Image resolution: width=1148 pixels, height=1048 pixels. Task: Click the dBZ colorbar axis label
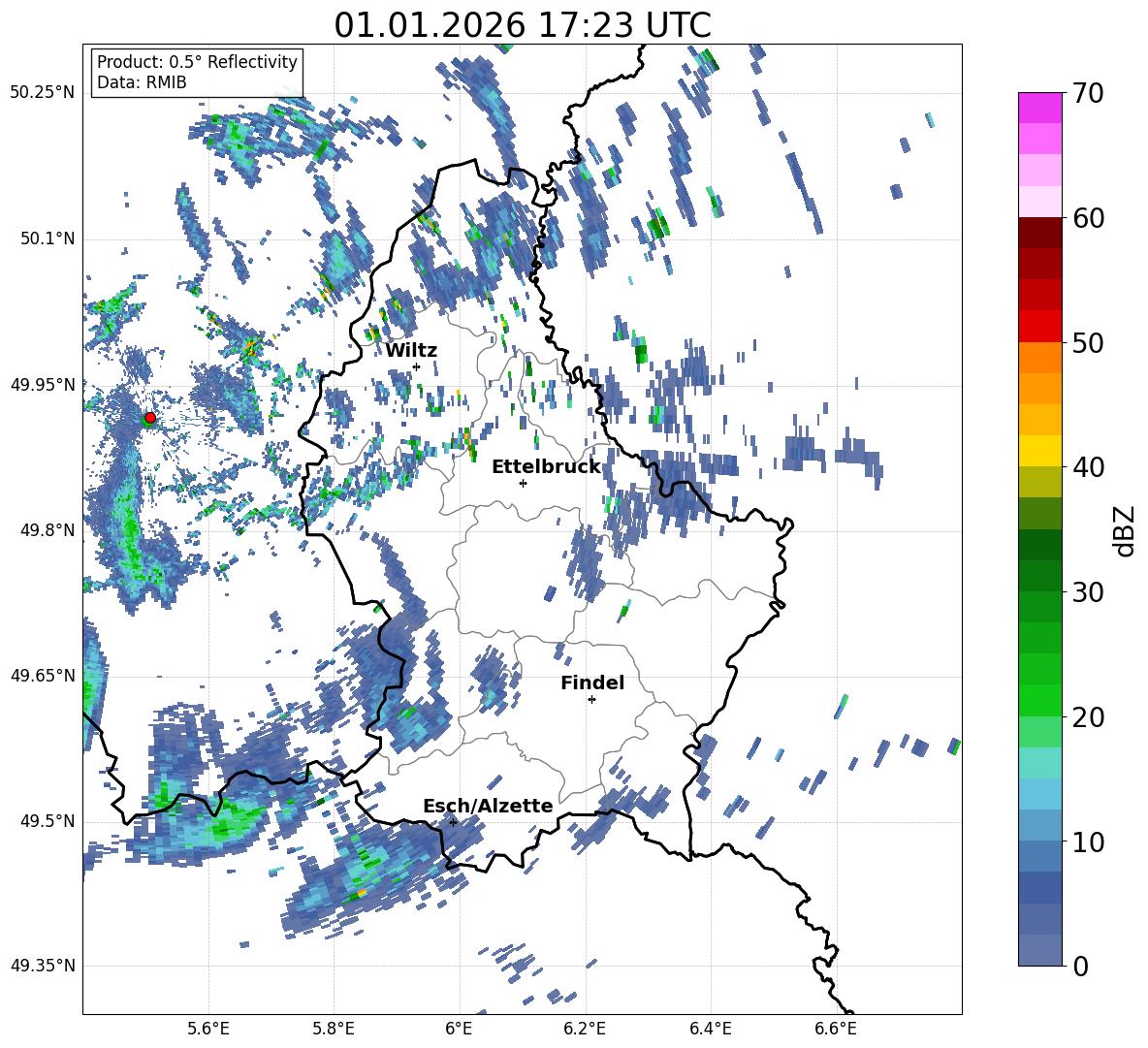point(1126,530)
